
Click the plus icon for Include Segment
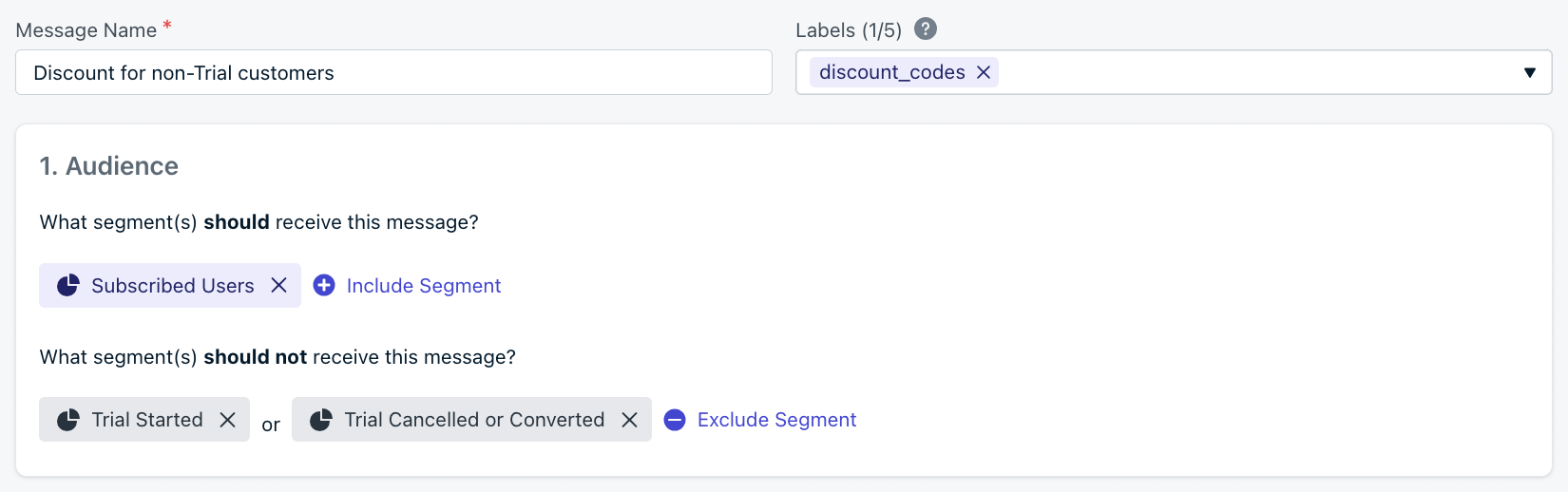[x=324, y=285]
